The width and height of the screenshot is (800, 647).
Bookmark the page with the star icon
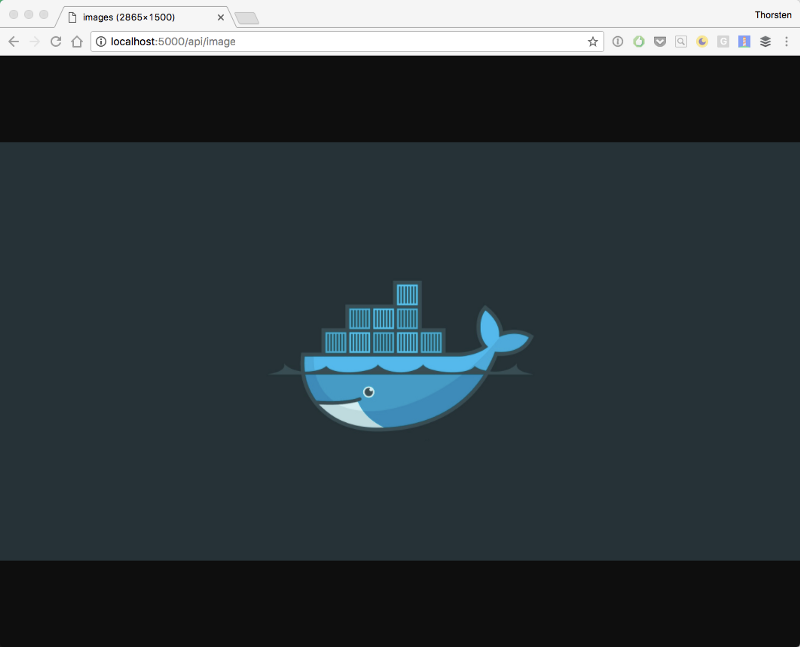coord(592,41)
